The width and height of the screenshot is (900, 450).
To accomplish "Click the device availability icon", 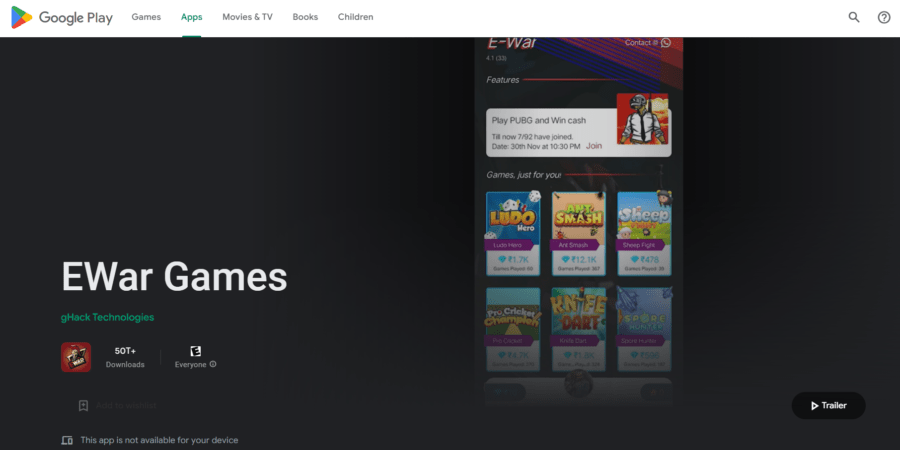I will (67, 440).
